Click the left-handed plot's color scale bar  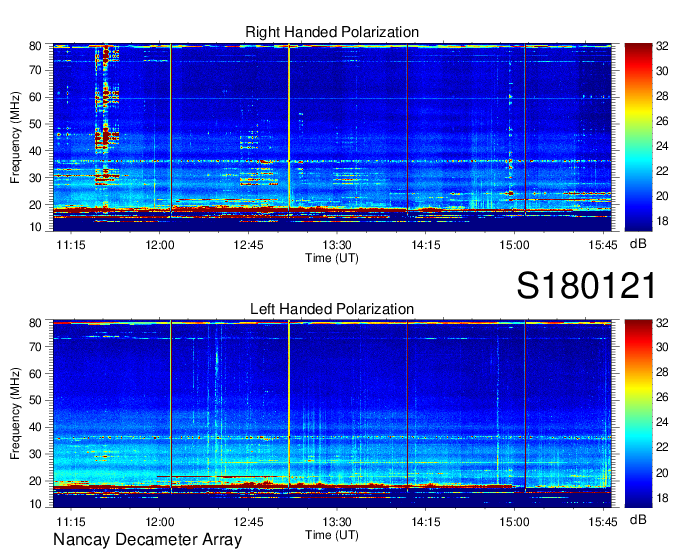[638, 414]
